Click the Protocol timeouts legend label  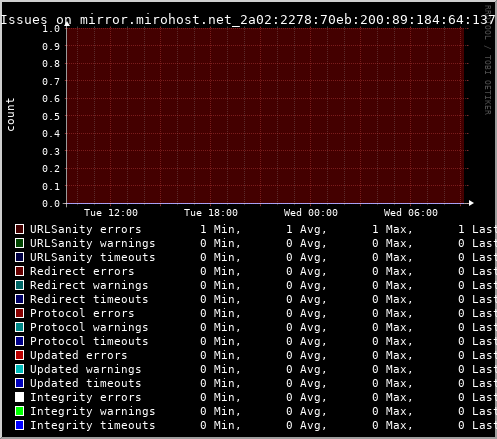89,341
